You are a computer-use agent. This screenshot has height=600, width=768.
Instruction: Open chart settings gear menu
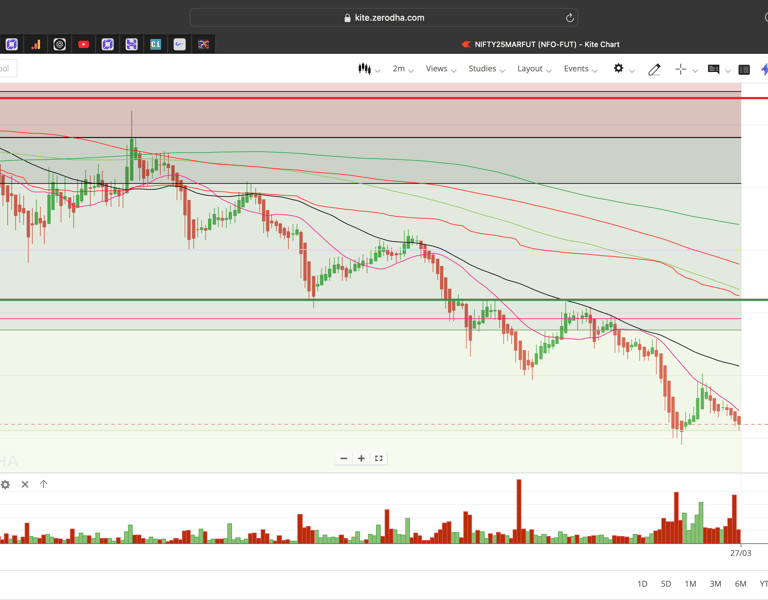619,69
